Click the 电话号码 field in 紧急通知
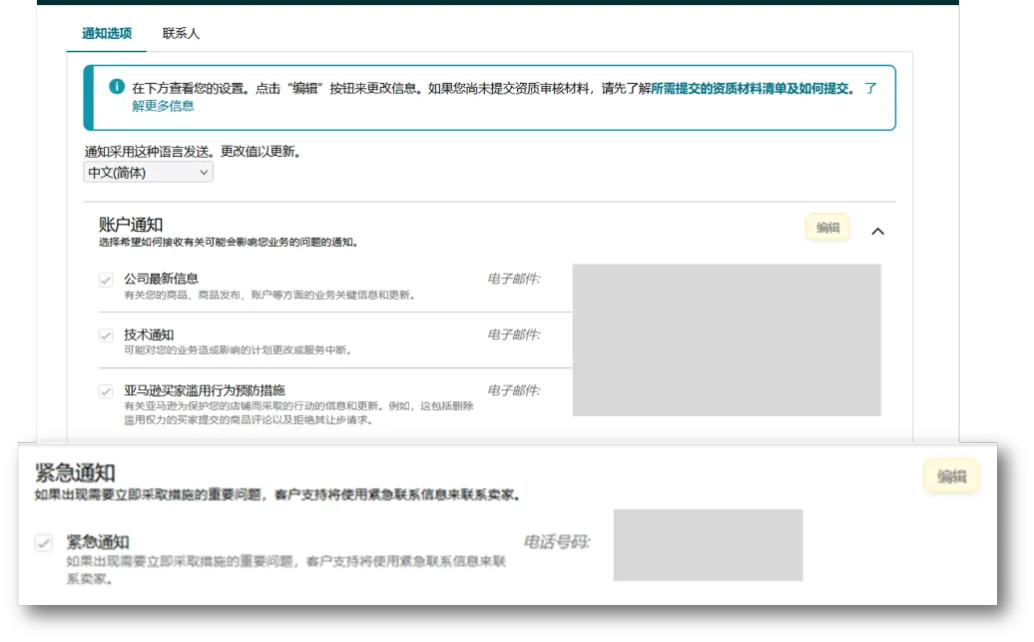 (710, 545)
